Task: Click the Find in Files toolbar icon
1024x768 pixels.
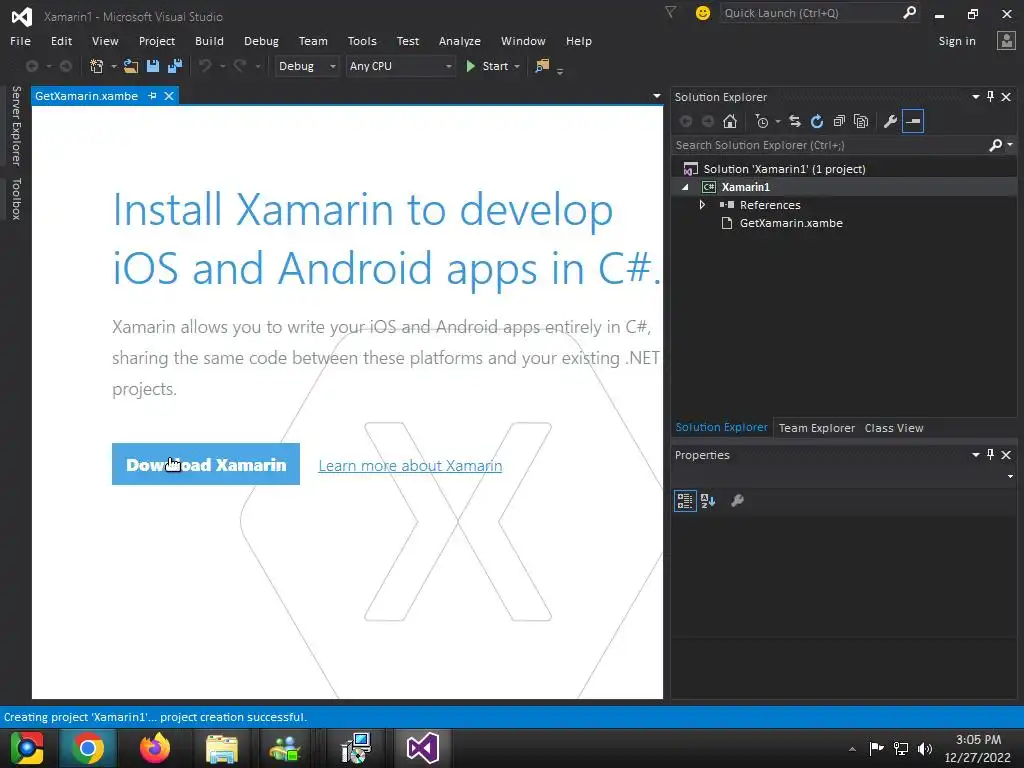Action: coord(542,66)
